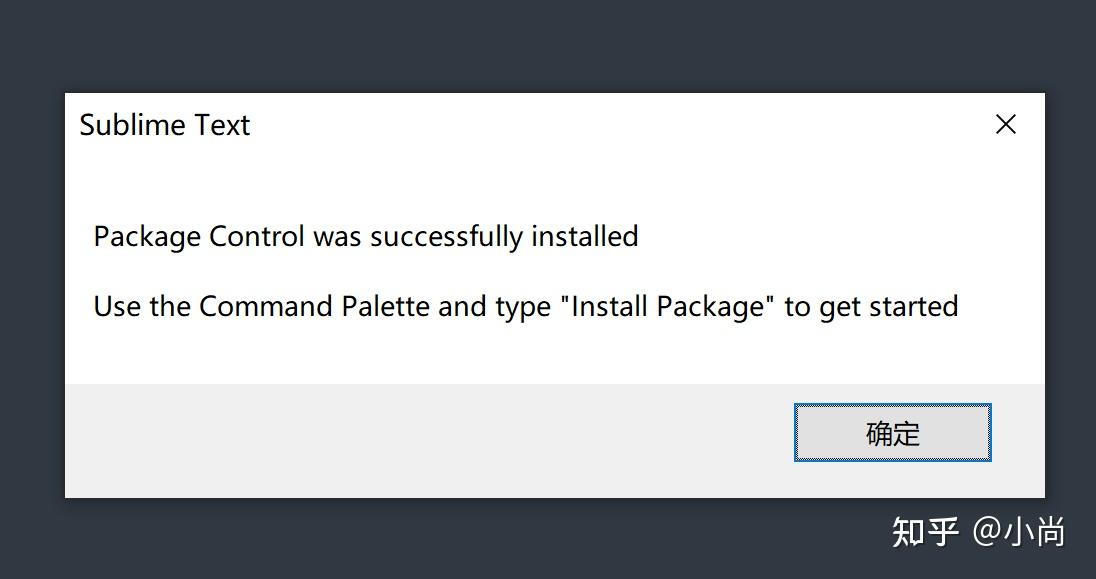Click the words "Package Control" in the message
The height and width of the screenshot is (579, 1096).
tap(199, 237)
